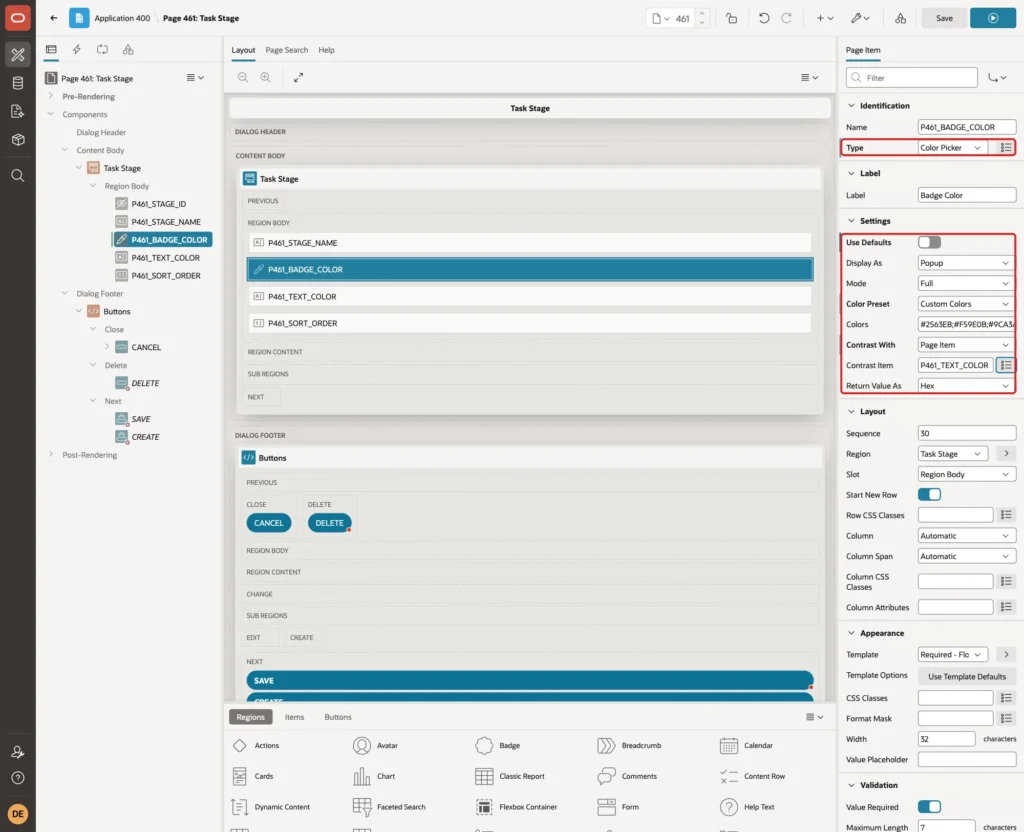Screen dimensions: 1024x832
Task: Expand layout pane to full screen
Action: 298,77
